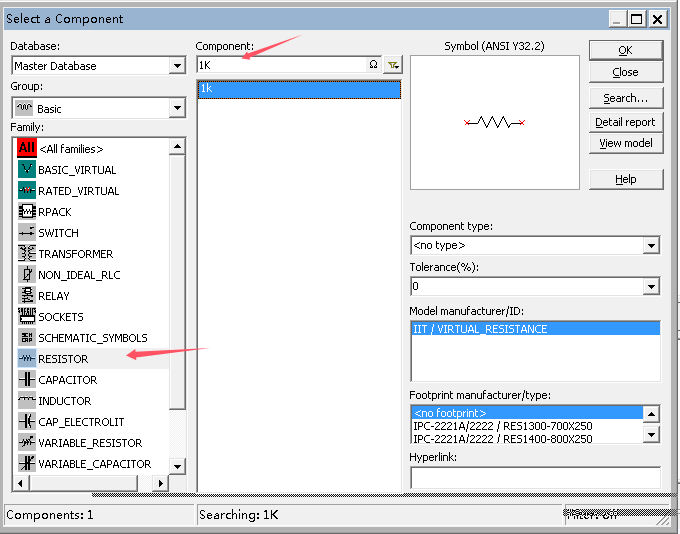This screenshot has width=680, height=534.
Task: Open the Component type dropdown
Action: (651, 245)
